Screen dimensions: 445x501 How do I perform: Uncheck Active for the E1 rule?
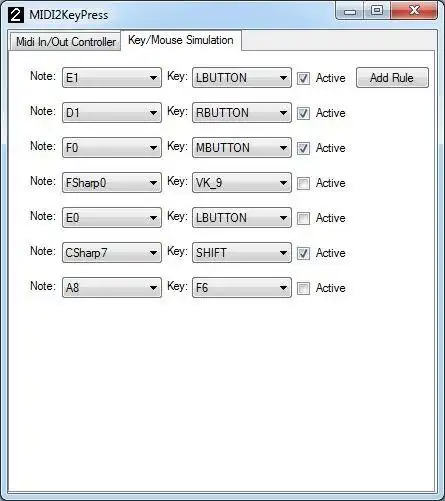tap(303, 78)
